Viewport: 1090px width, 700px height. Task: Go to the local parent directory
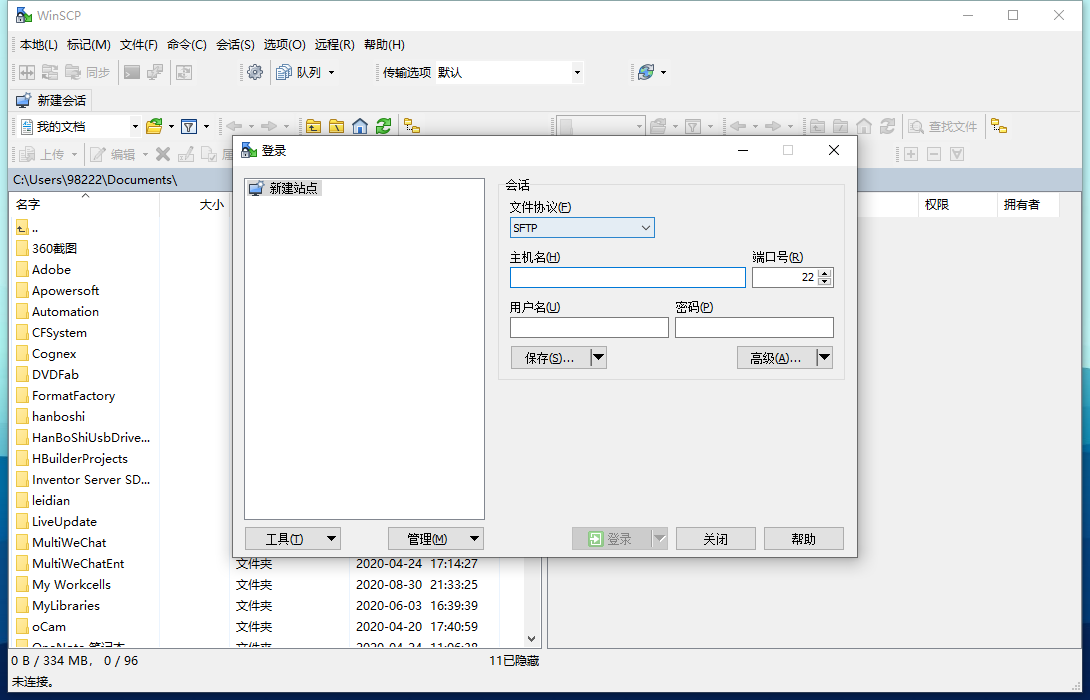pos(314,127)
